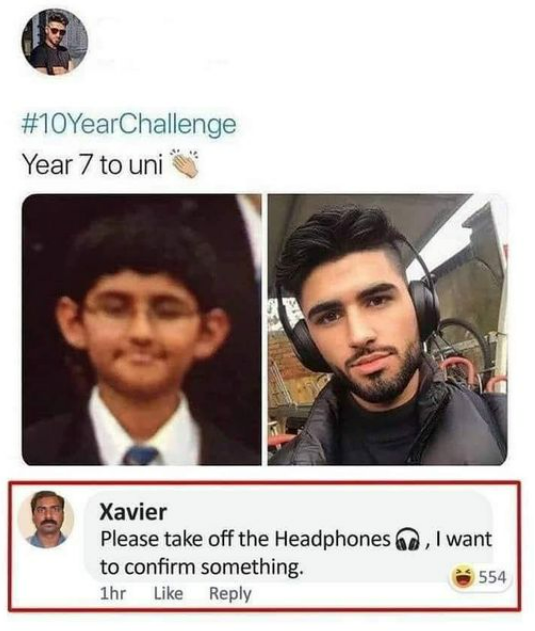This screenshot has width=535, height=631.
Task: Click the clapping hands emoji in caption
Action: tap(185, 164)
